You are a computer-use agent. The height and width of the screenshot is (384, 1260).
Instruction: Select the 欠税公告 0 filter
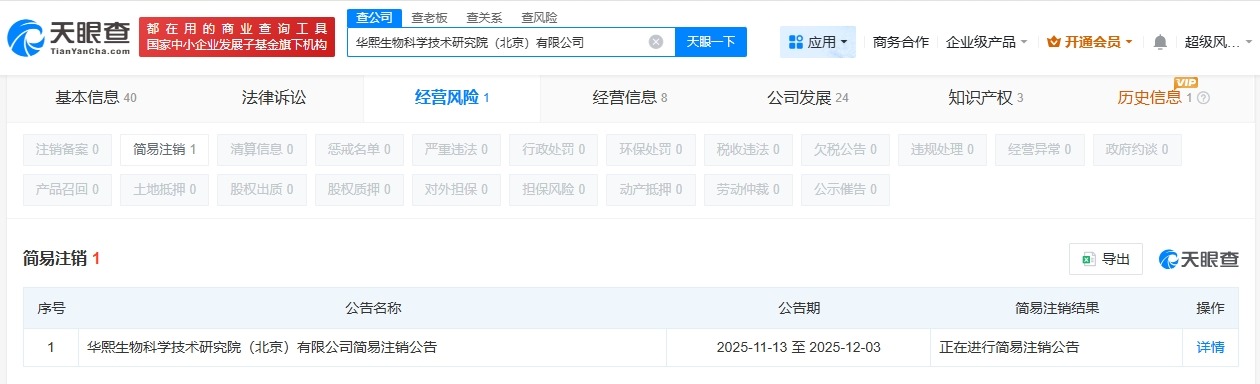(845, 150)
